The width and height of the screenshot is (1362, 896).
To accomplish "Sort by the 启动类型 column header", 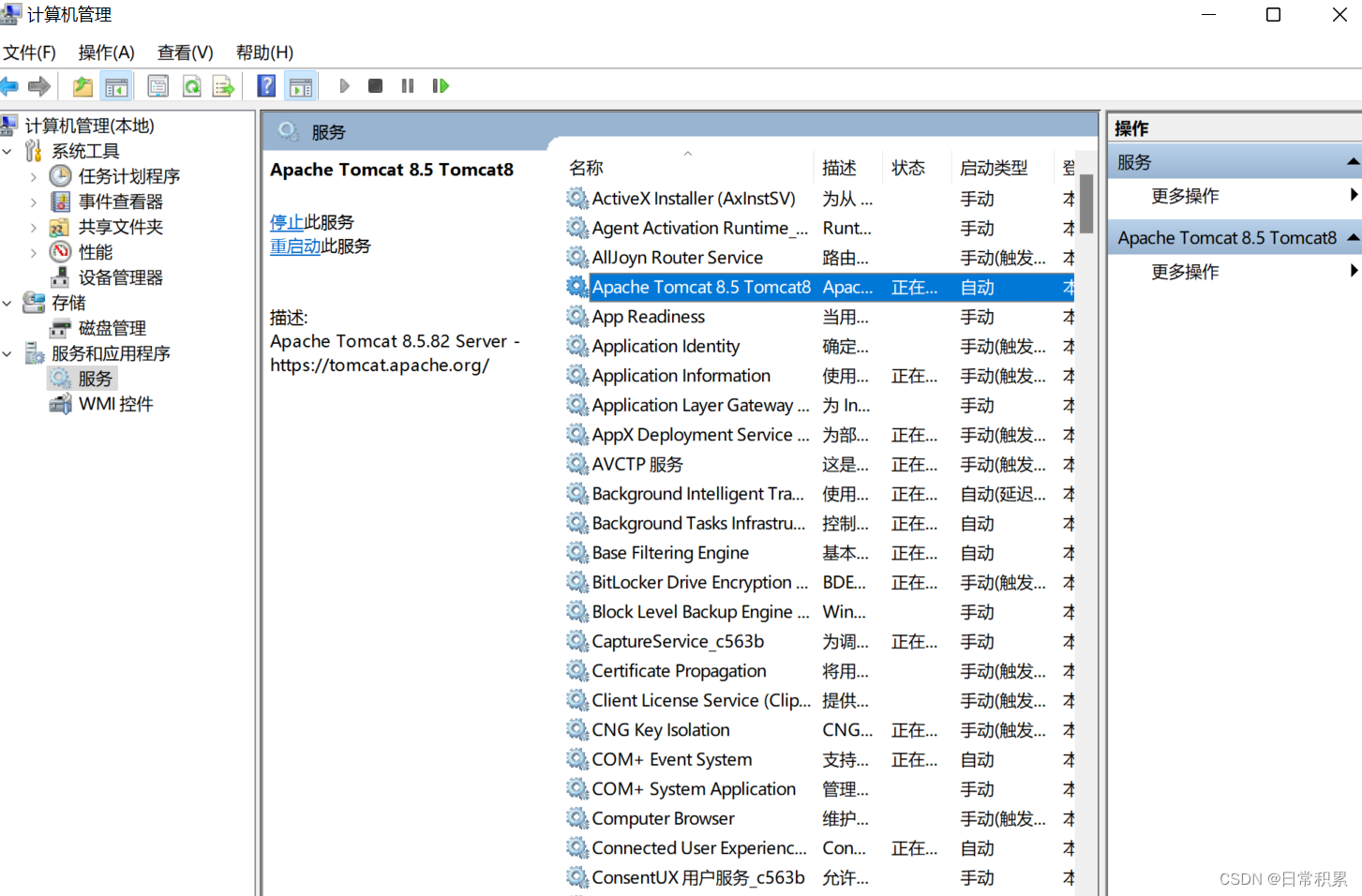I will [1003, 168].
